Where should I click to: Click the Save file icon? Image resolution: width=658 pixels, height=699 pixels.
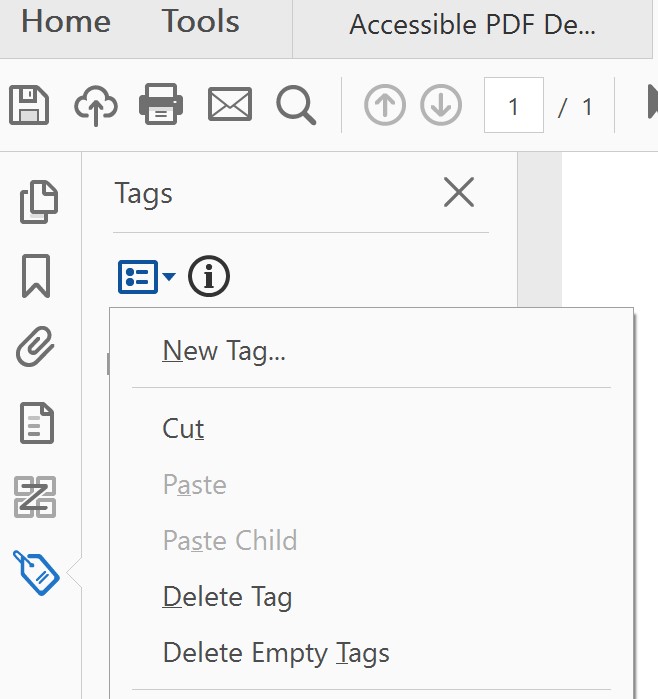click(29, 105)
